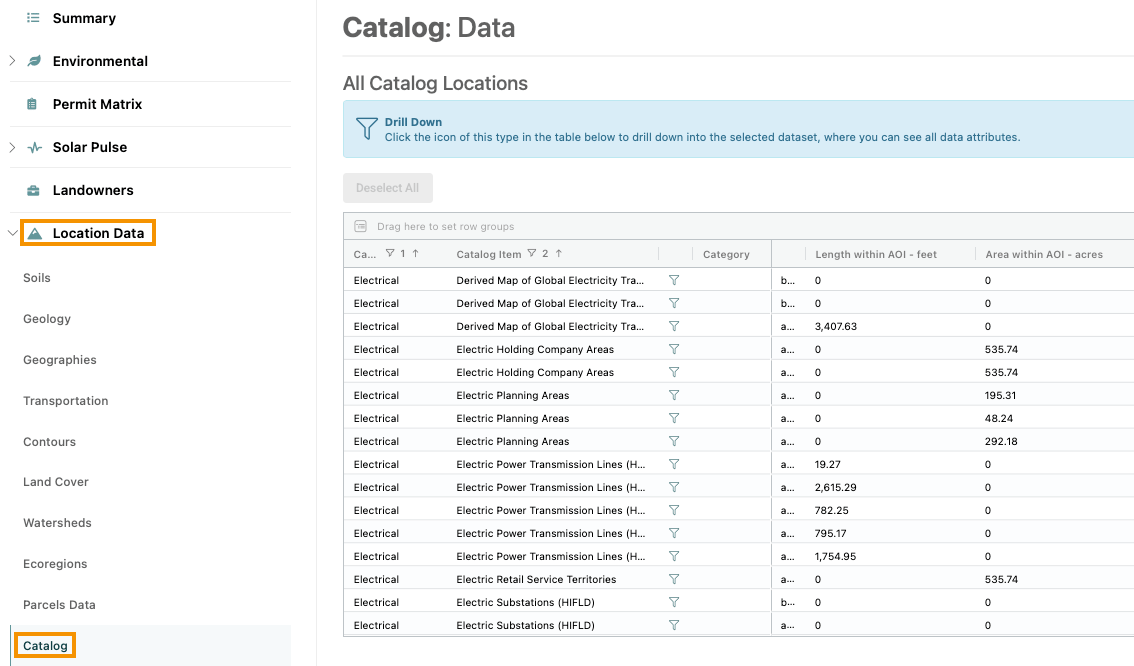Click the Solar Pulse waveform icon

click(34, 148)
